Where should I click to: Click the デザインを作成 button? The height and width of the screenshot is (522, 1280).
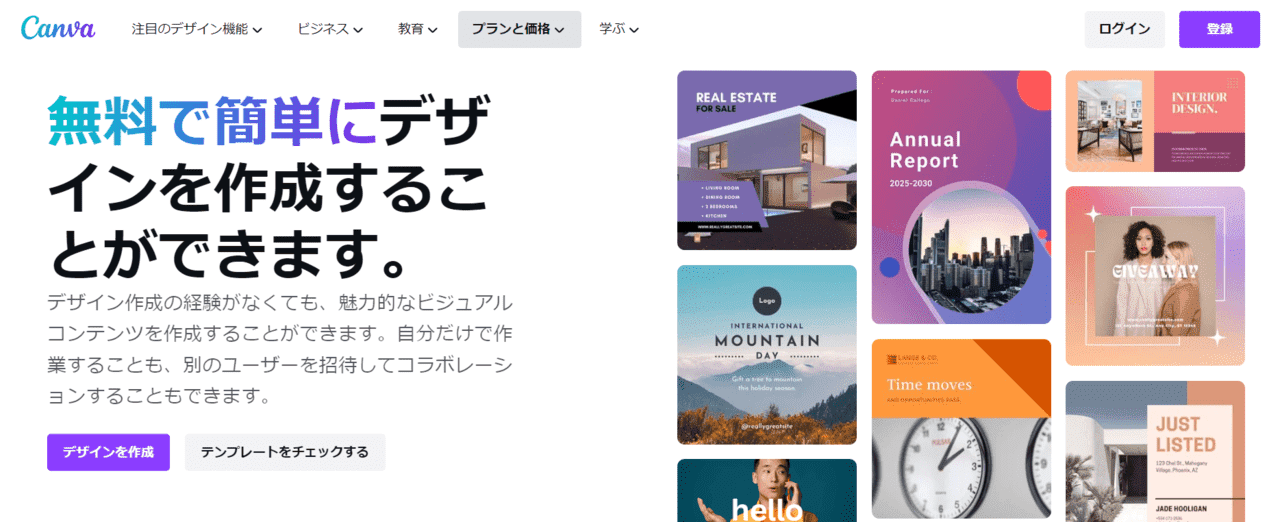pyautogui.click(x=108, y=452)
